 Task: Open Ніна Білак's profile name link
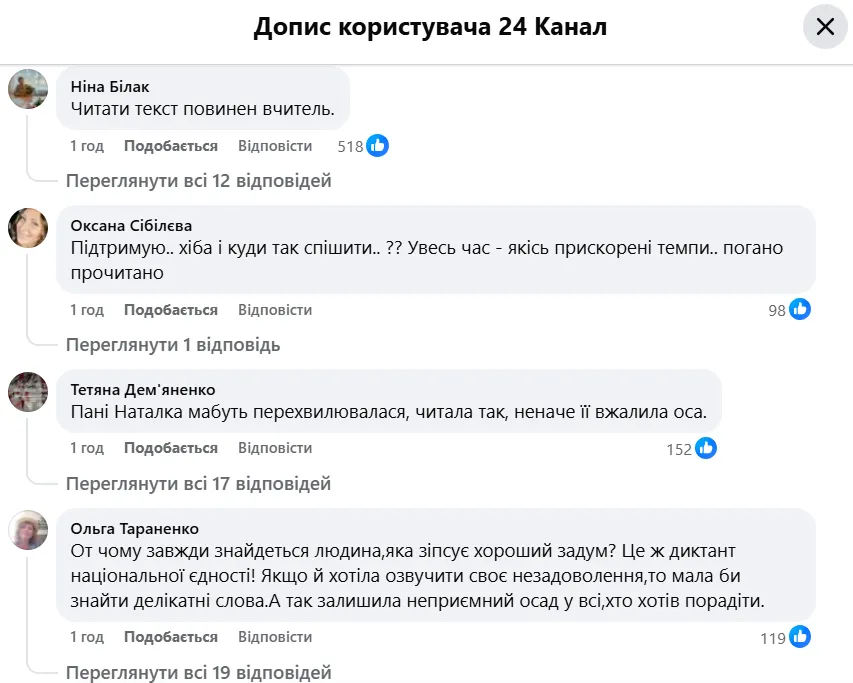tap(110, 87)
